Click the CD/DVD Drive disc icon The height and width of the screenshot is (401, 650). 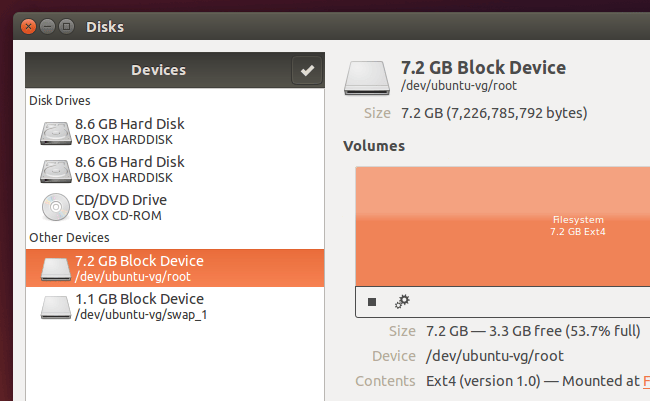(55, 207)
